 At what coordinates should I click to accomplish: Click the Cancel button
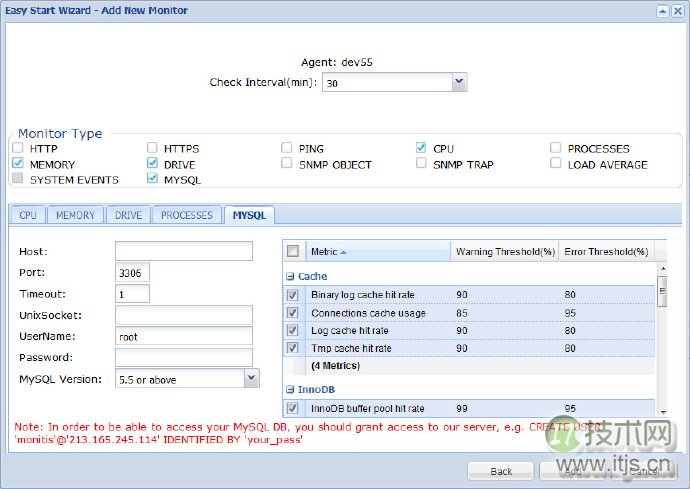click(645, 471)
